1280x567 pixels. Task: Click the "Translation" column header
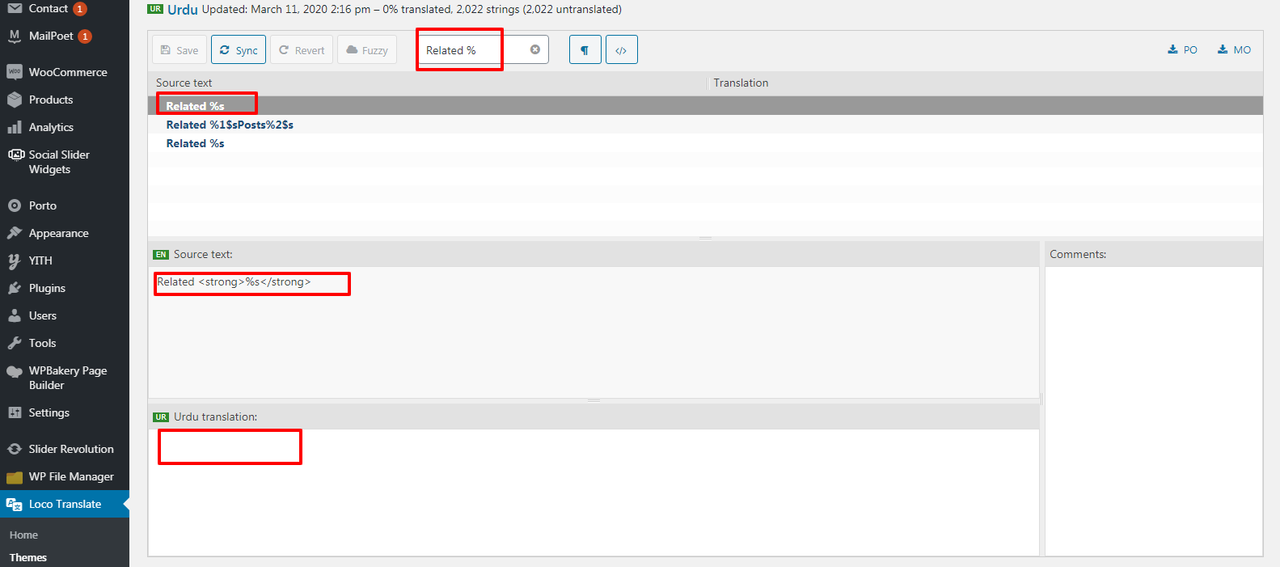point(741,83)
